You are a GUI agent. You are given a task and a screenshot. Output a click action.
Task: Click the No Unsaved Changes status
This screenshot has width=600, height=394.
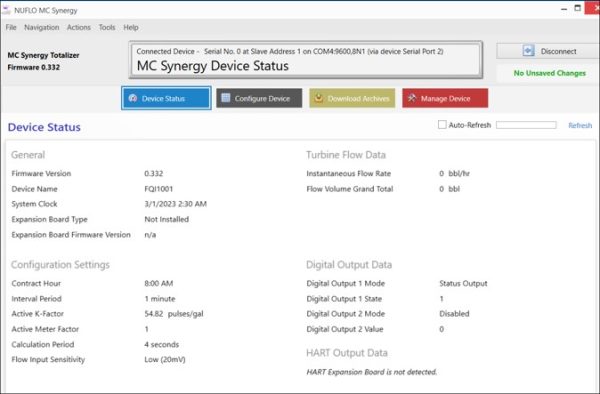(549, 73)
